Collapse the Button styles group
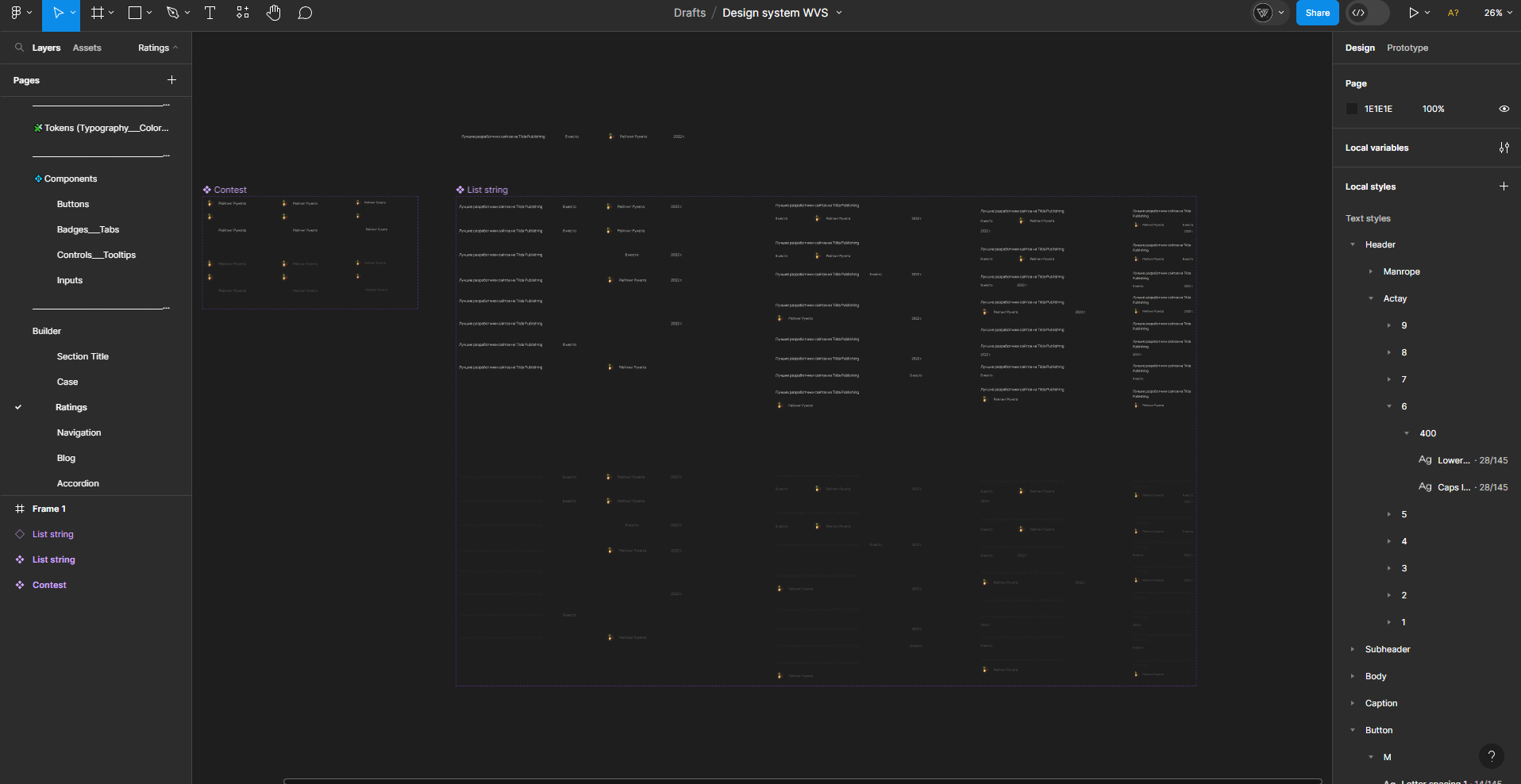This screenshot has width=1521, height=784. click(1353, 730)
